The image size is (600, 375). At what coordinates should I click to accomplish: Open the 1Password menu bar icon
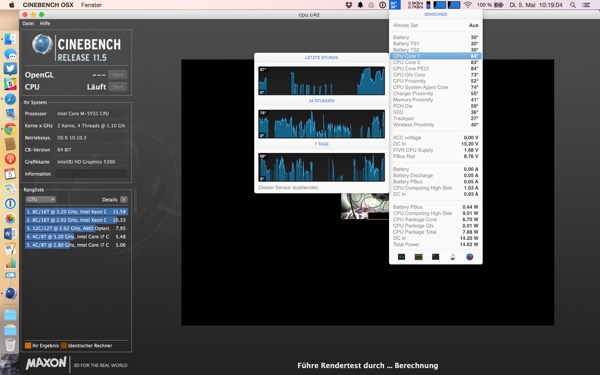[x=382, y=5]
